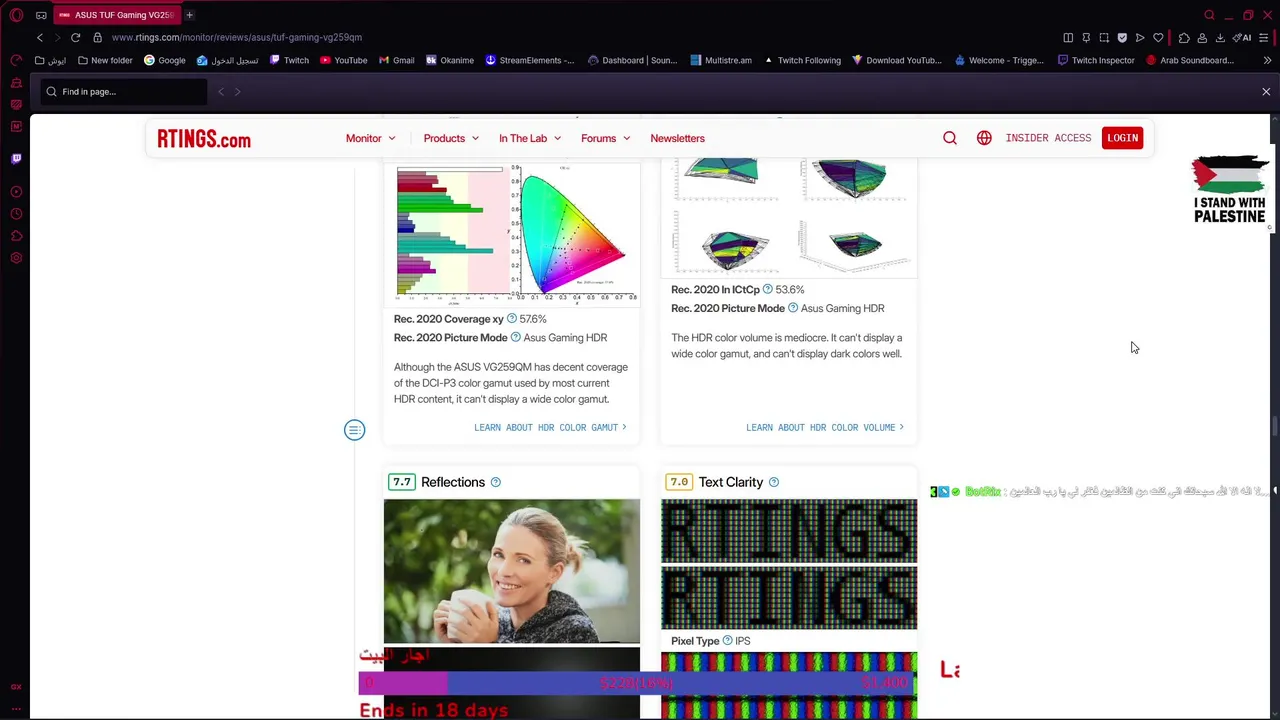Expand the Products dropdown menu
Screen dimensions: 1280x720
coord(451,138)
